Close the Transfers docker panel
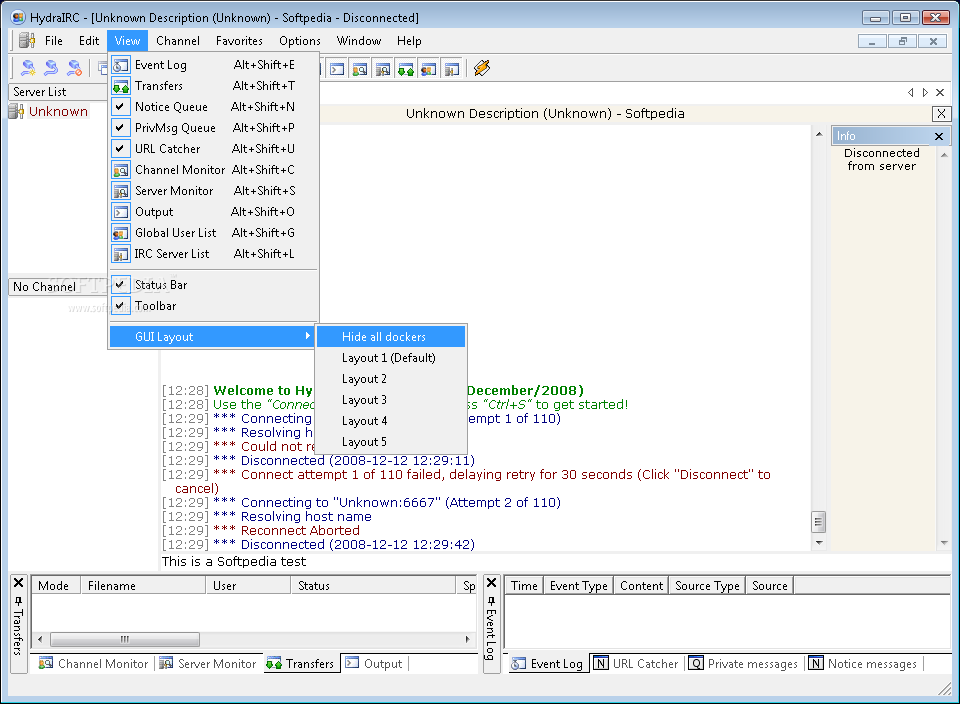Viewport: 960px width, 704px height. [x=18, y=583]
